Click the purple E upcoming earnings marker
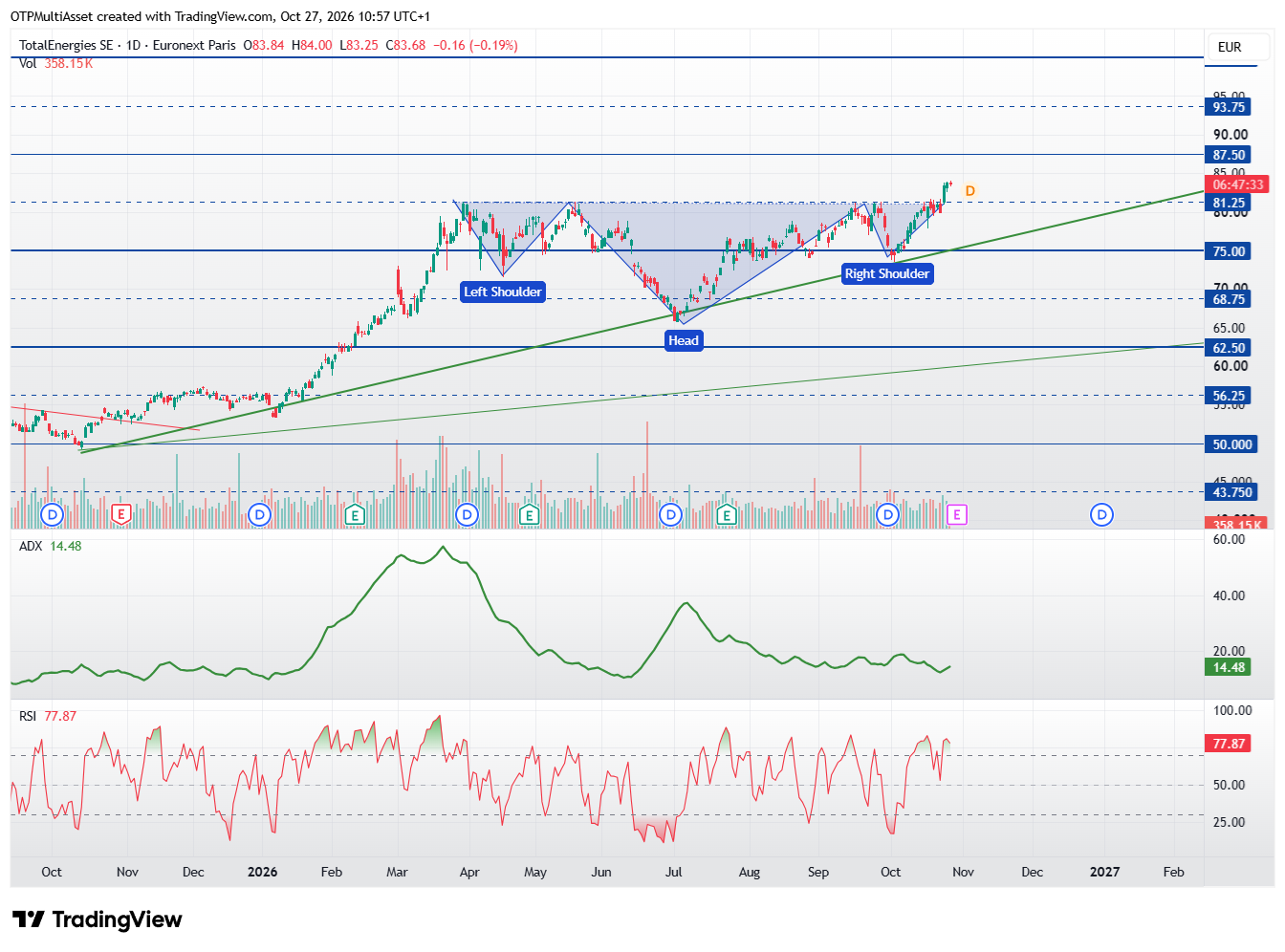This screenshot has height=952, width=1285. click(956, 514)
